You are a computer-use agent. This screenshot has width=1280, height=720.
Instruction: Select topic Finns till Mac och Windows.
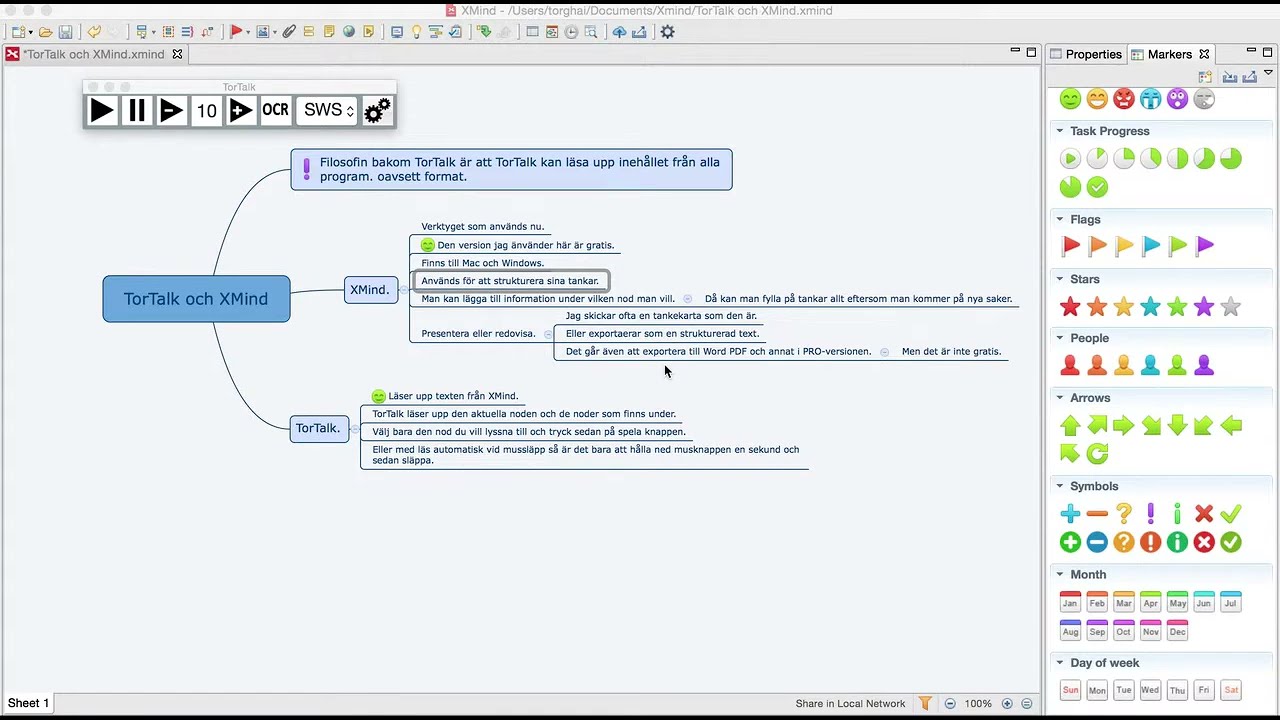pos(483,263)
